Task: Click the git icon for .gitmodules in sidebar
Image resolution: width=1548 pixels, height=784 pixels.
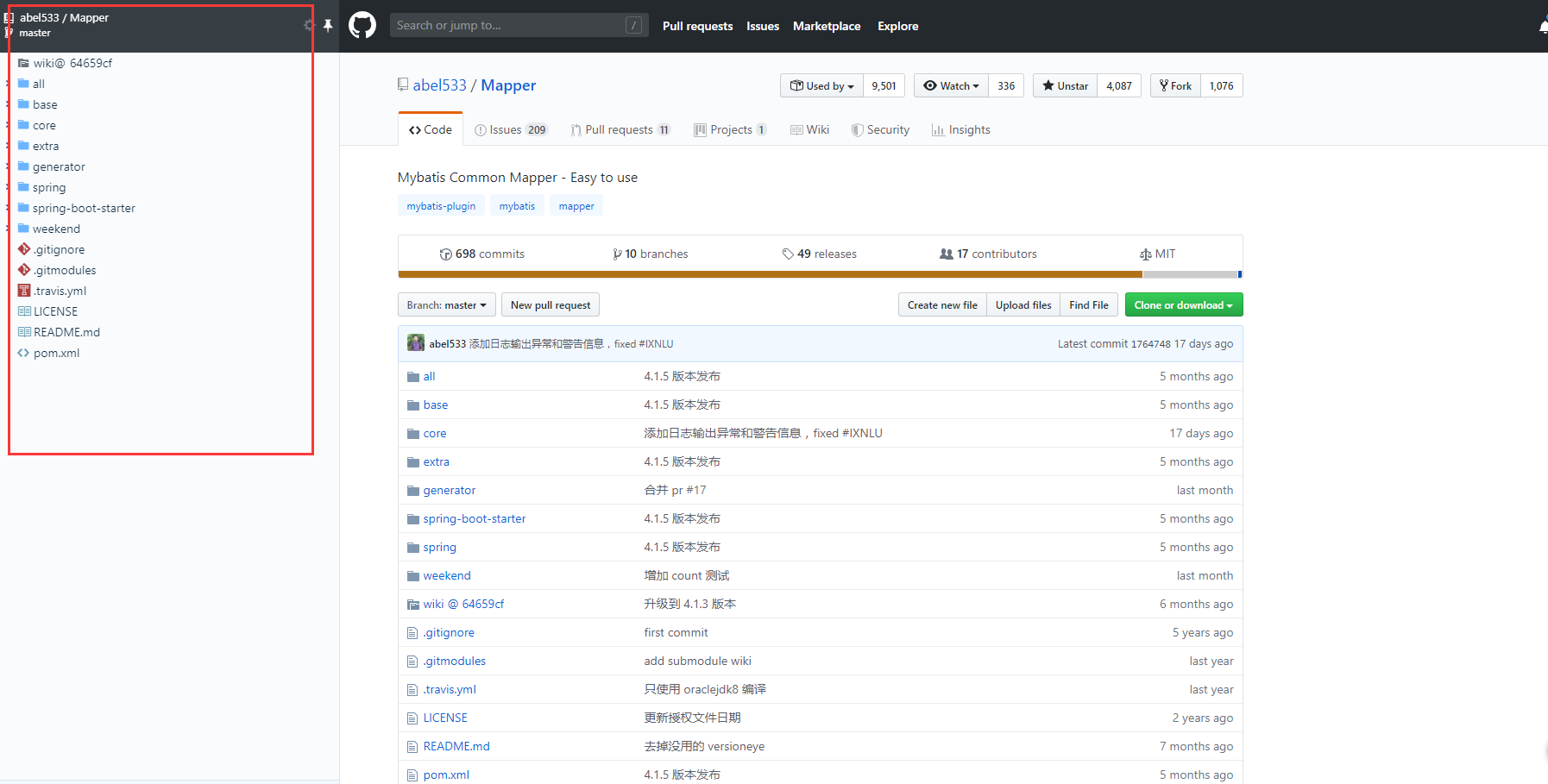Action: coord(24,270)
